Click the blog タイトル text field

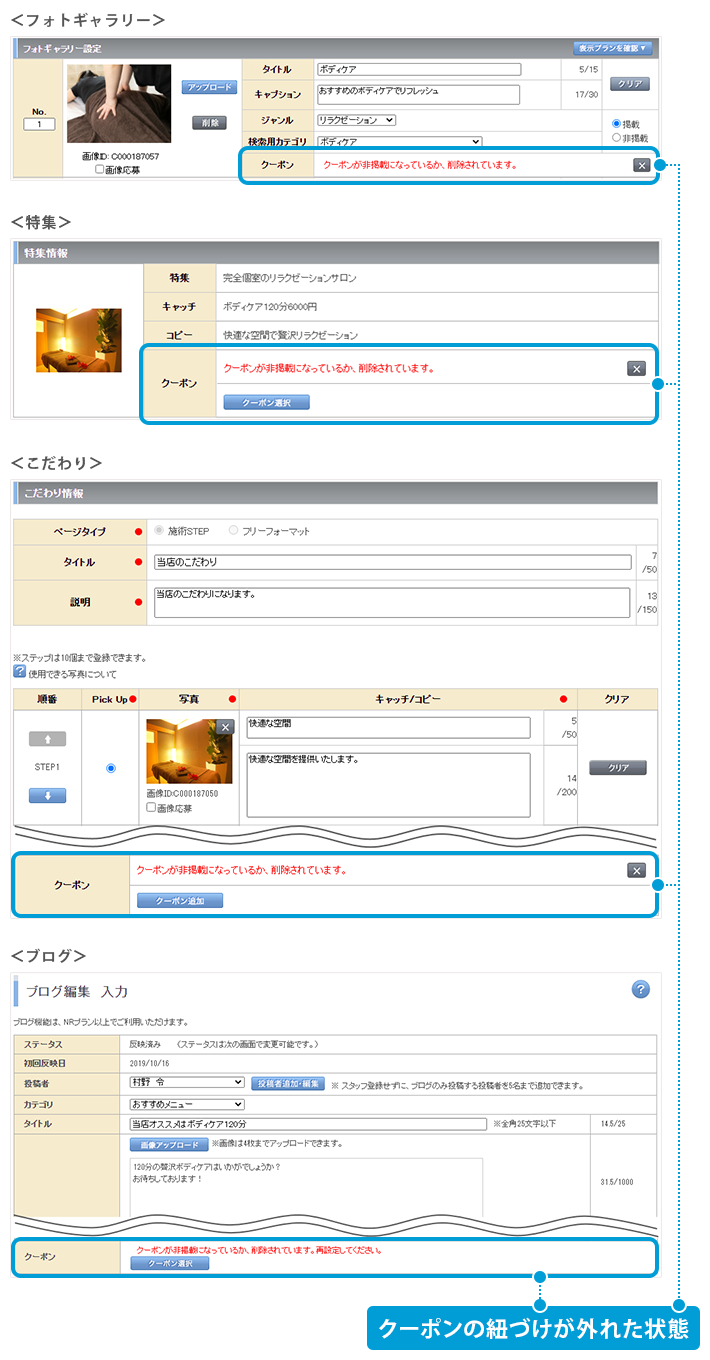[x=308, y=1124]
